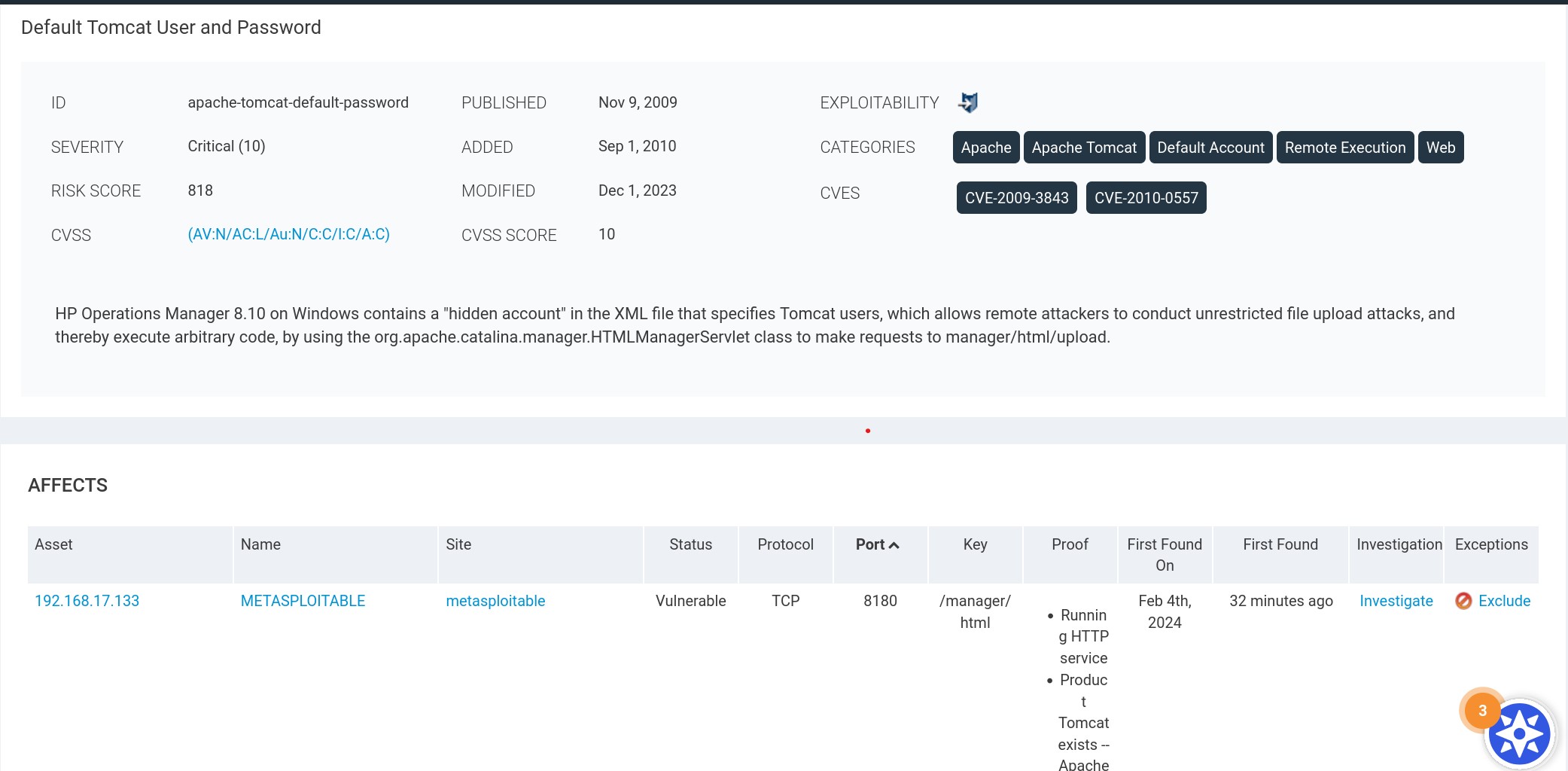Image resolution: width=1568 pixels, height=771 pixels.
Task: Open the CVSS vector link
Action: 288,234
